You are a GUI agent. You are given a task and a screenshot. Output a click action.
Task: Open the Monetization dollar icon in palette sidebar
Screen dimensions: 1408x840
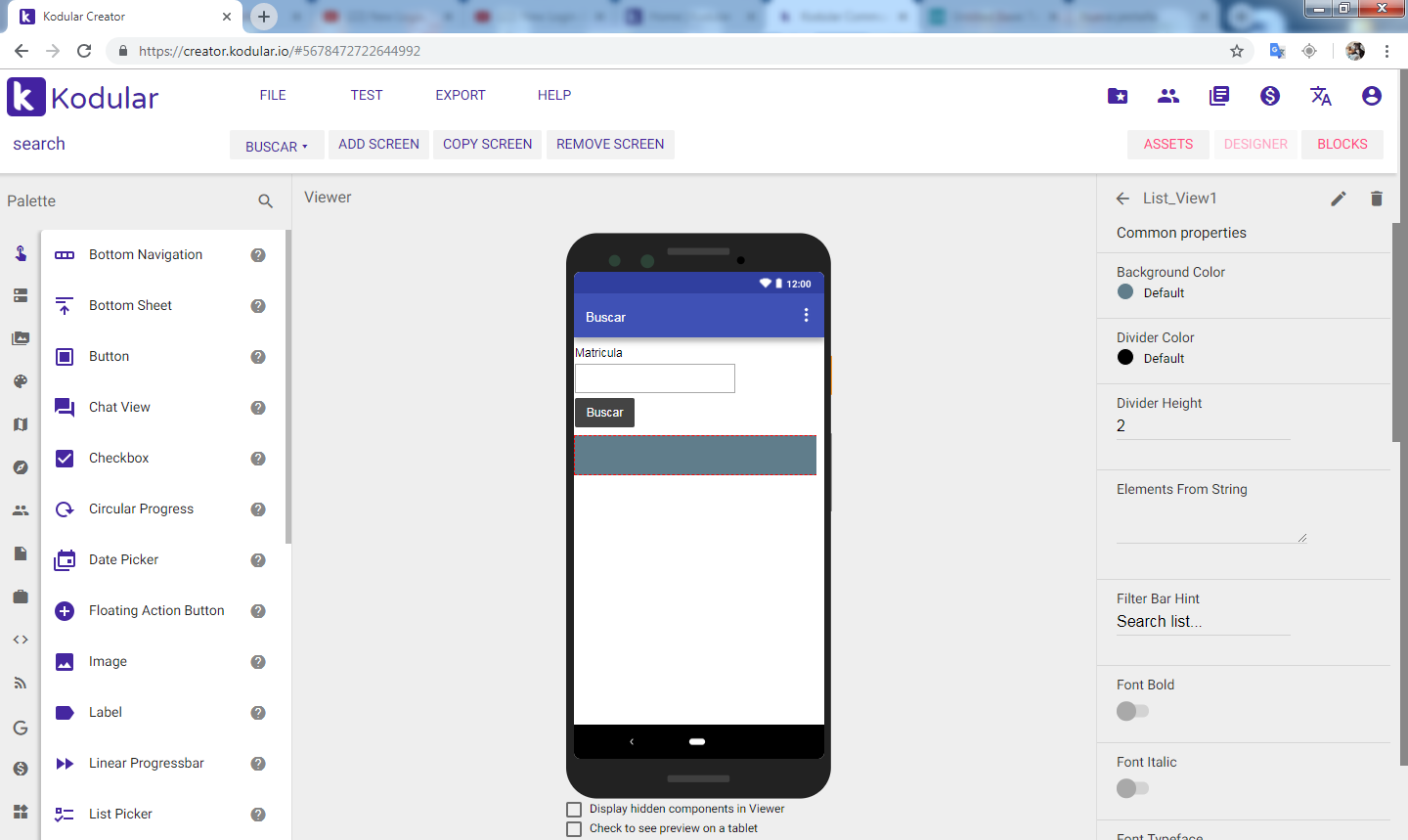point(21,769)
